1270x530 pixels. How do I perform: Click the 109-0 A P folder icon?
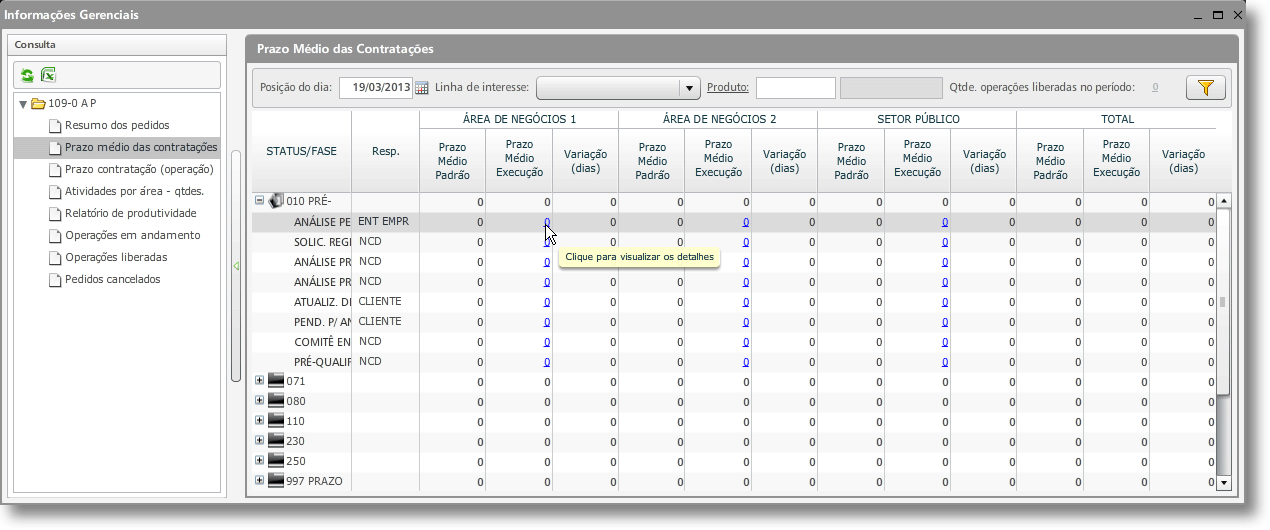click(x=39, y=103)
